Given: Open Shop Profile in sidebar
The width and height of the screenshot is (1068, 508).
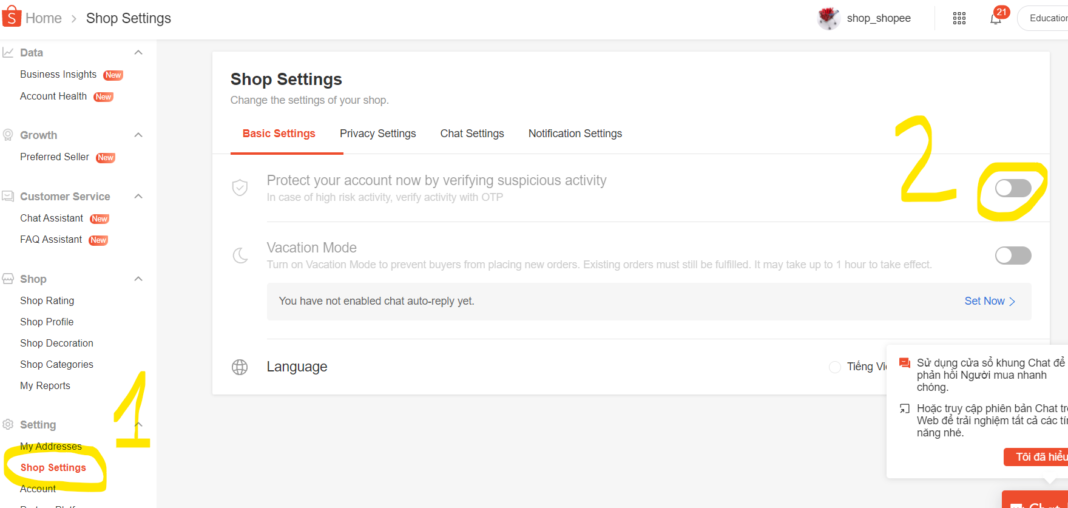Looking at the screenshot, I should point(47,321).
